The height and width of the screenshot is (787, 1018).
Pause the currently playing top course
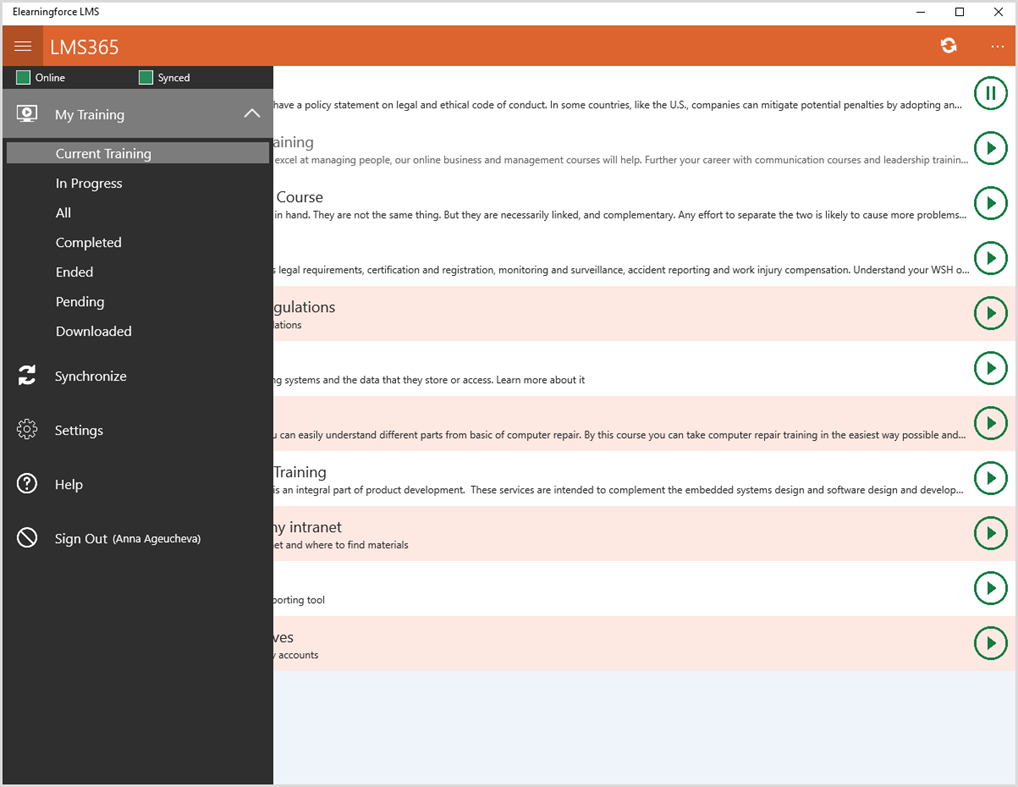[990, 92]
